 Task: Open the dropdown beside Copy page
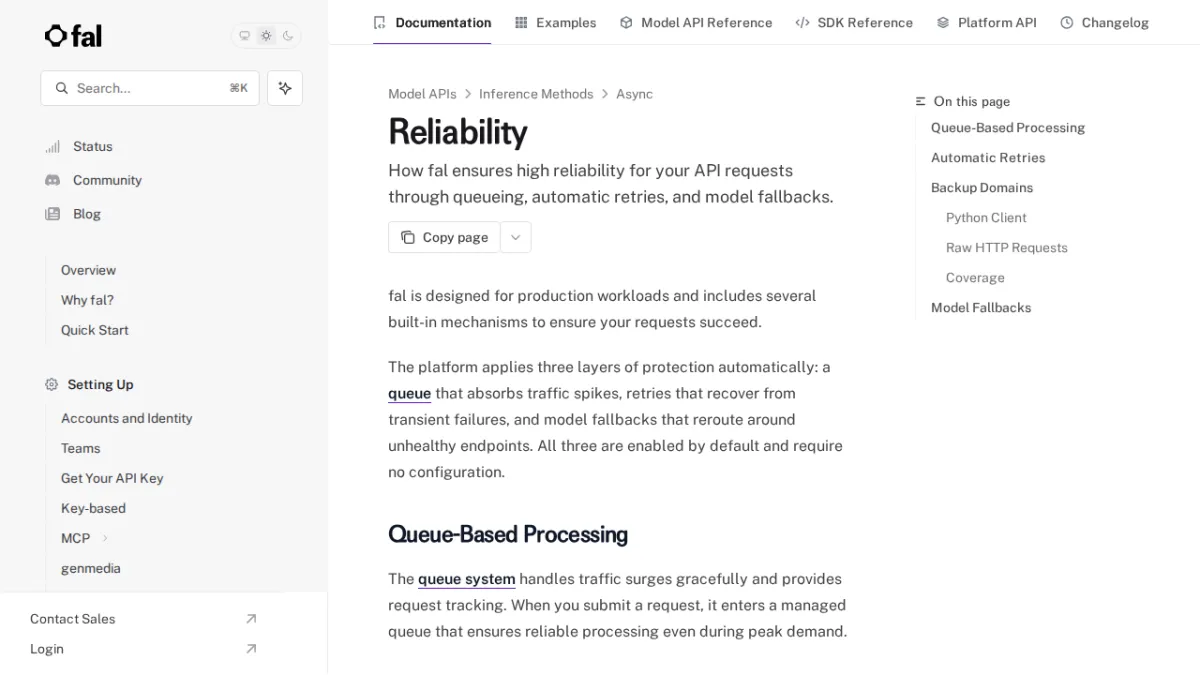516,237
